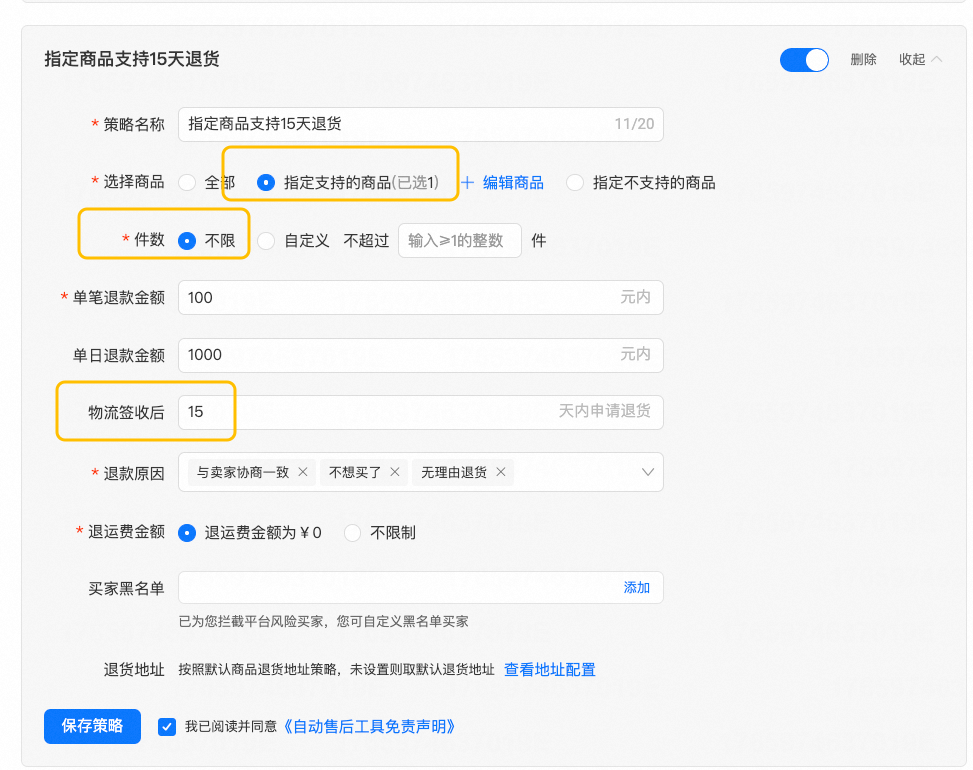Remove the 与卖家协商一致 refund reason tag
Screen dimensions: 973x770
tap(302, 472)
